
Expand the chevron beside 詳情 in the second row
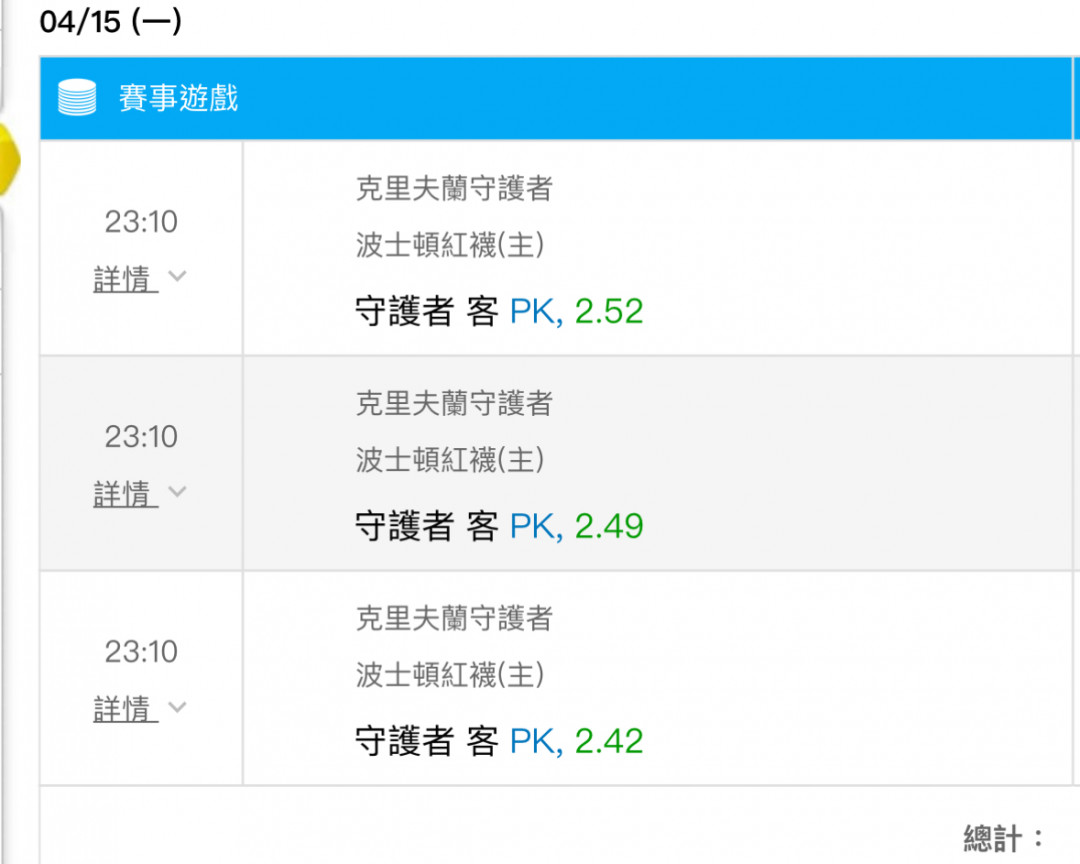point(177,491)
